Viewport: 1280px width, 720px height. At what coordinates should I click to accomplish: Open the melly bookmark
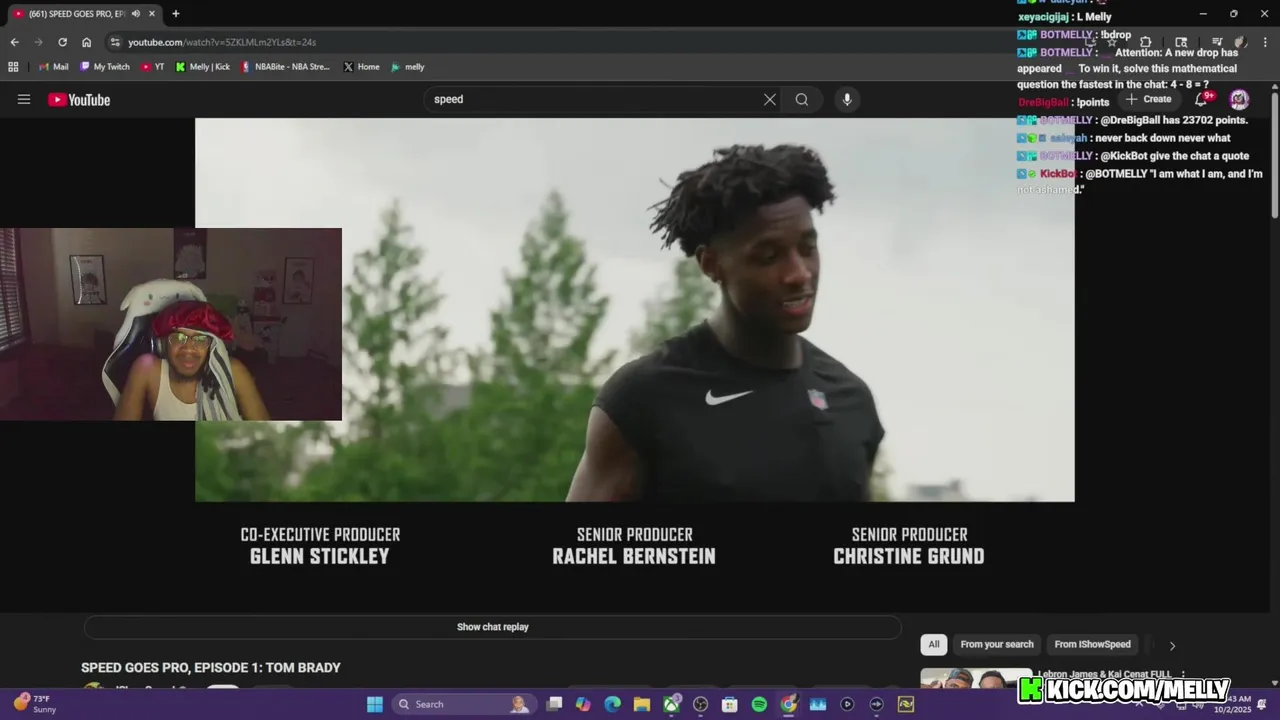(x=407, y=67)
